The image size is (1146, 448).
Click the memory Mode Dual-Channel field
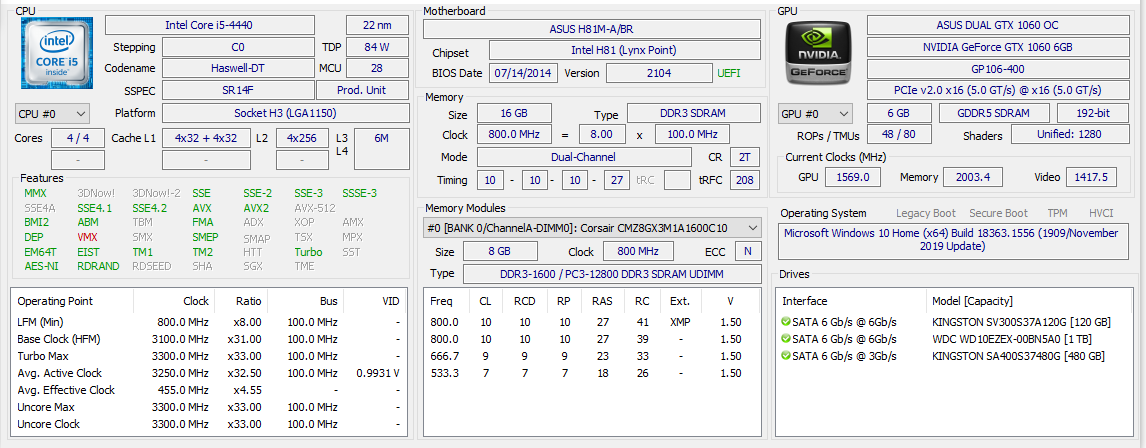coord(584,157)
